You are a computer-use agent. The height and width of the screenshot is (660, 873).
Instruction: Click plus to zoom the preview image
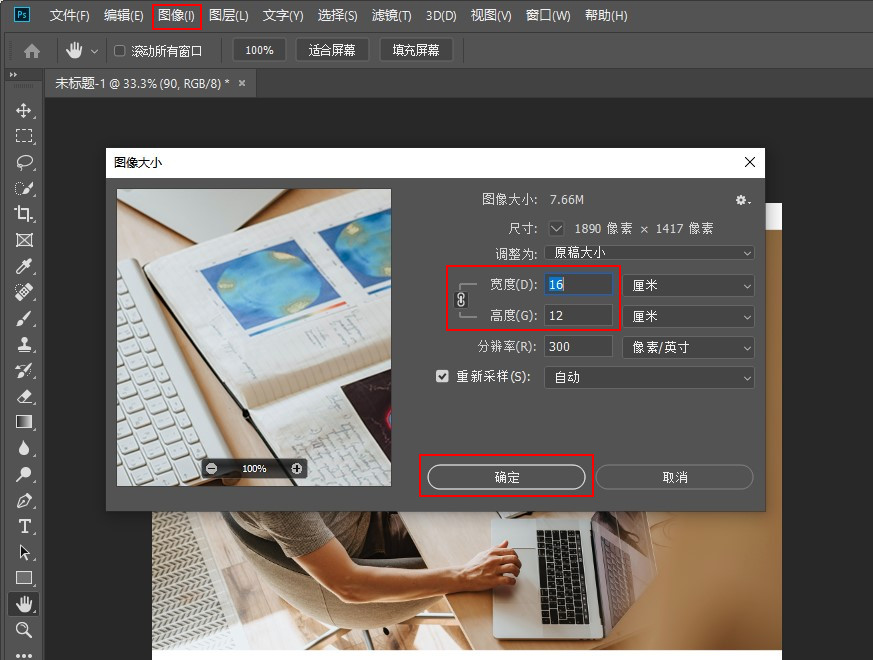click(x=295, y=467)
